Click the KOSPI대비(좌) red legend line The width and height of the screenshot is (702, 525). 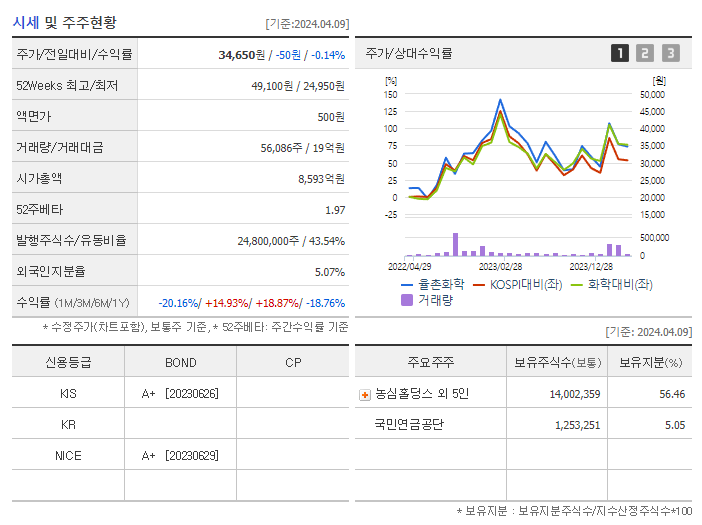(x=479, y=285)
